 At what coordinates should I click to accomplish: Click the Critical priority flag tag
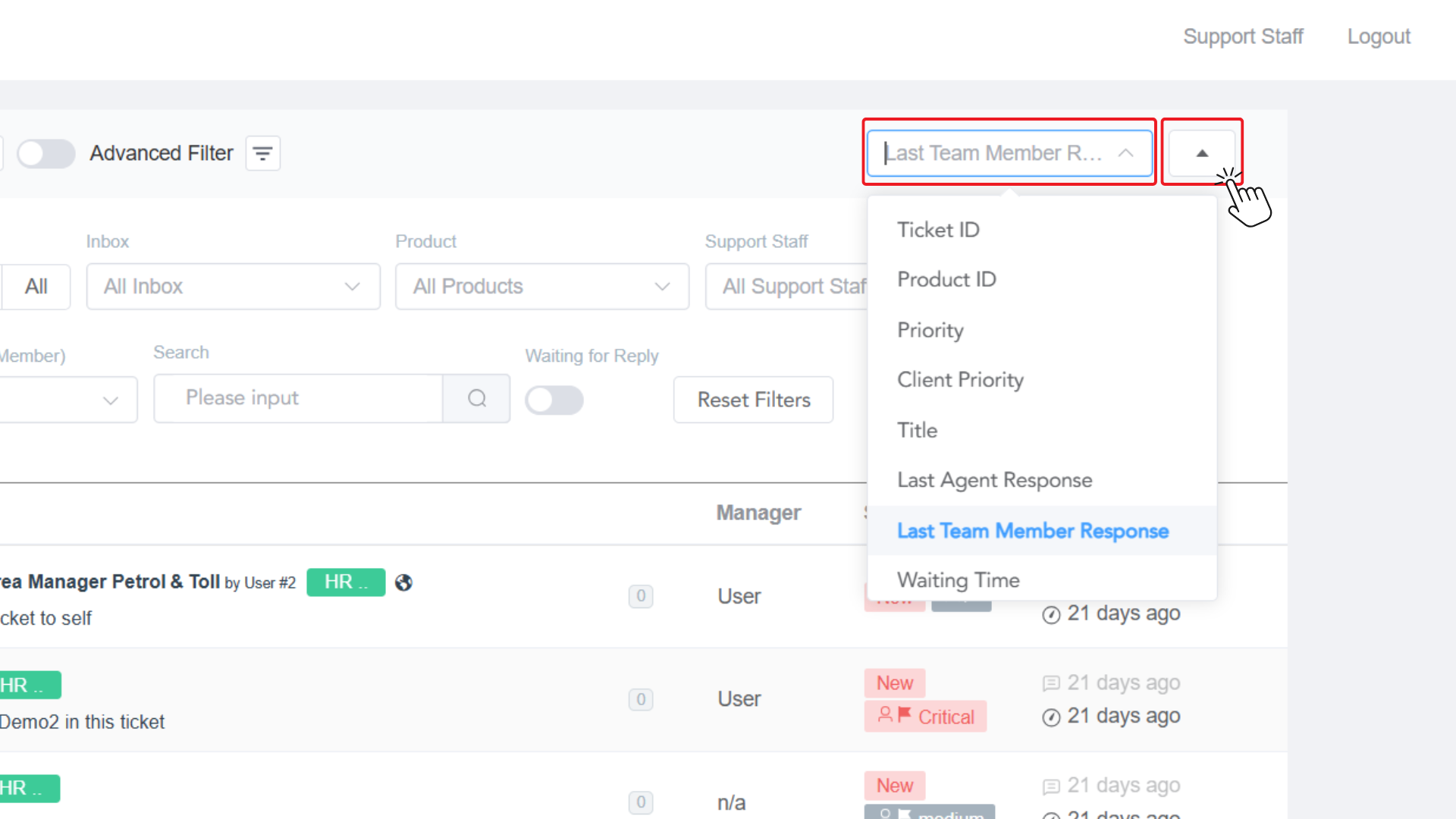(925, 717)
